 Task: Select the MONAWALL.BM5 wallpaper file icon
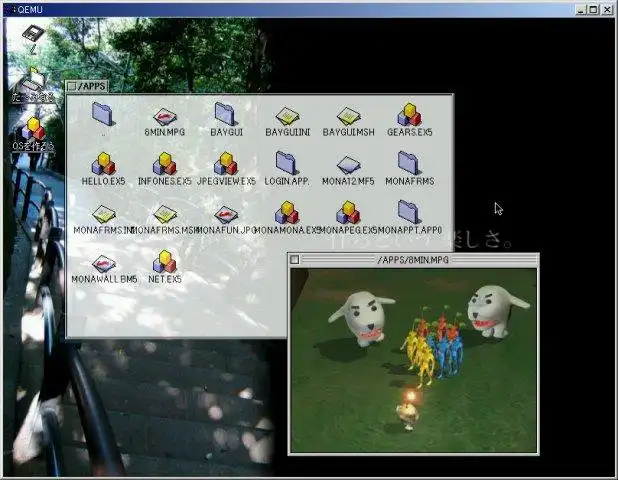pyautogui.click(x=104, y=264)
